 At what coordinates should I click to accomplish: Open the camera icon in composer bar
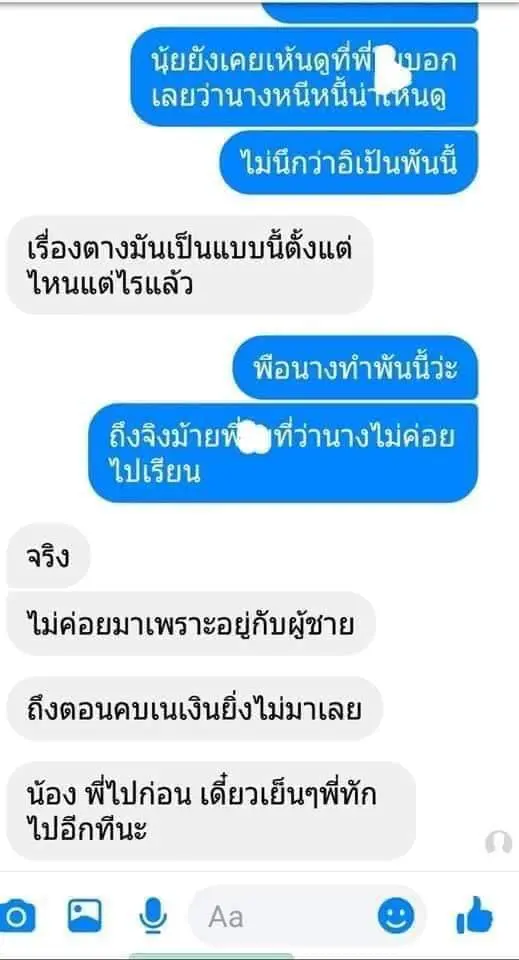(16, 915)
